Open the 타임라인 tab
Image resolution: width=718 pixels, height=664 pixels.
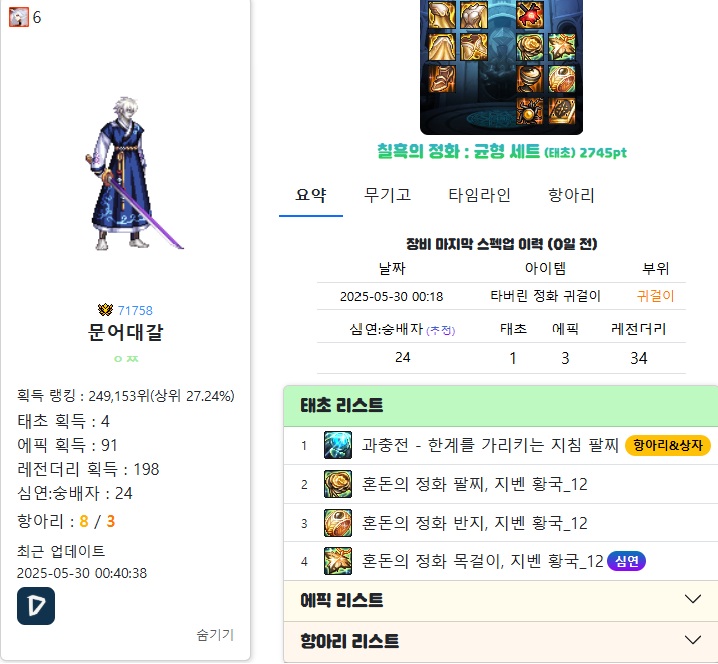coord(479,196)
